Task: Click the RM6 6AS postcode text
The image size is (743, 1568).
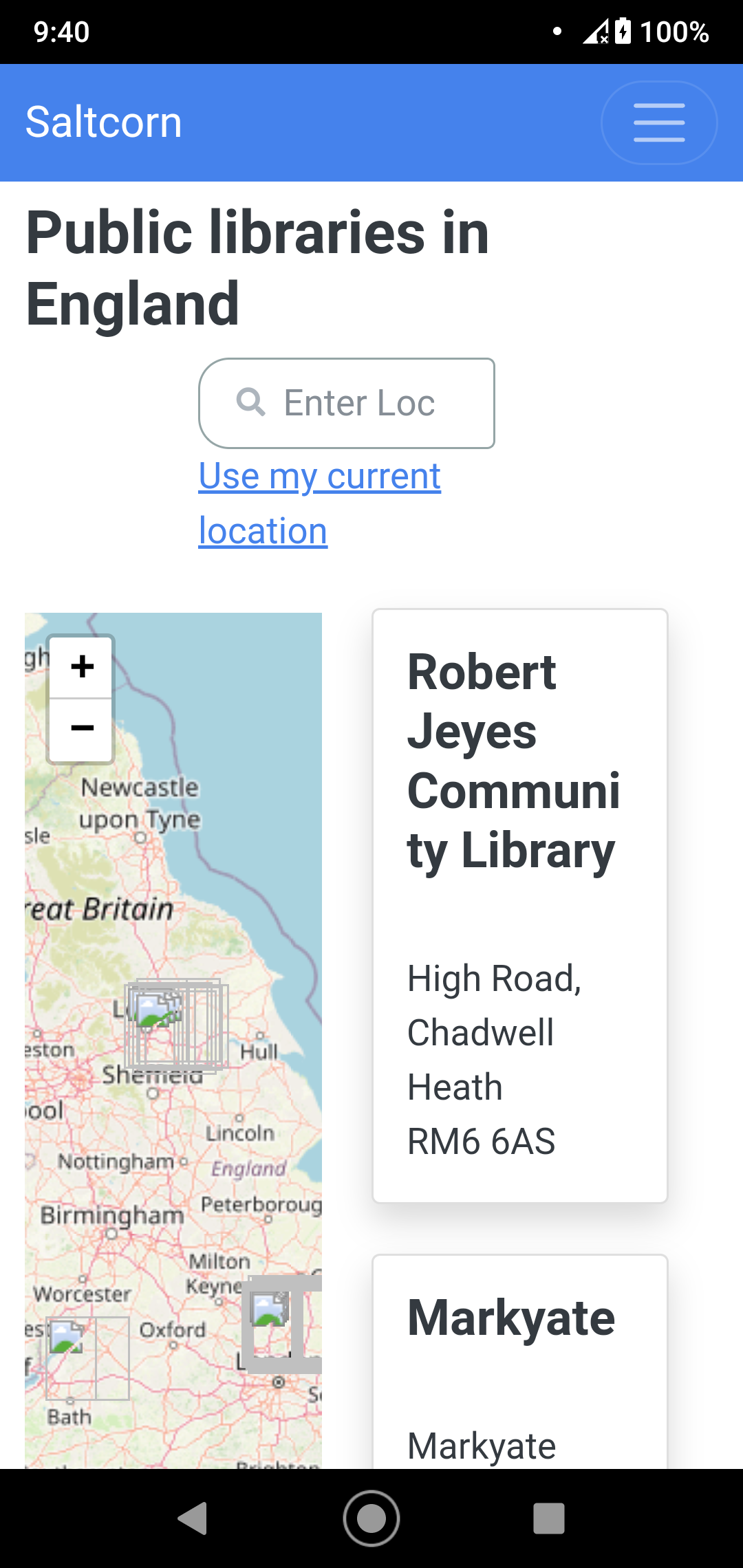Action: 481,1140
